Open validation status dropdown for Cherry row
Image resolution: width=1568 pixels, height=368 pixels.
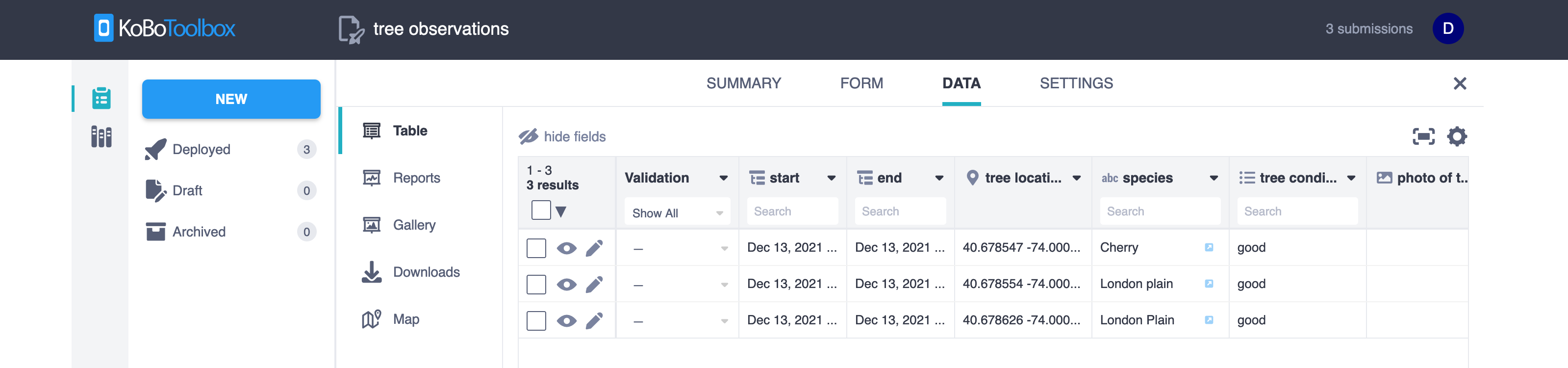(724, 248)
